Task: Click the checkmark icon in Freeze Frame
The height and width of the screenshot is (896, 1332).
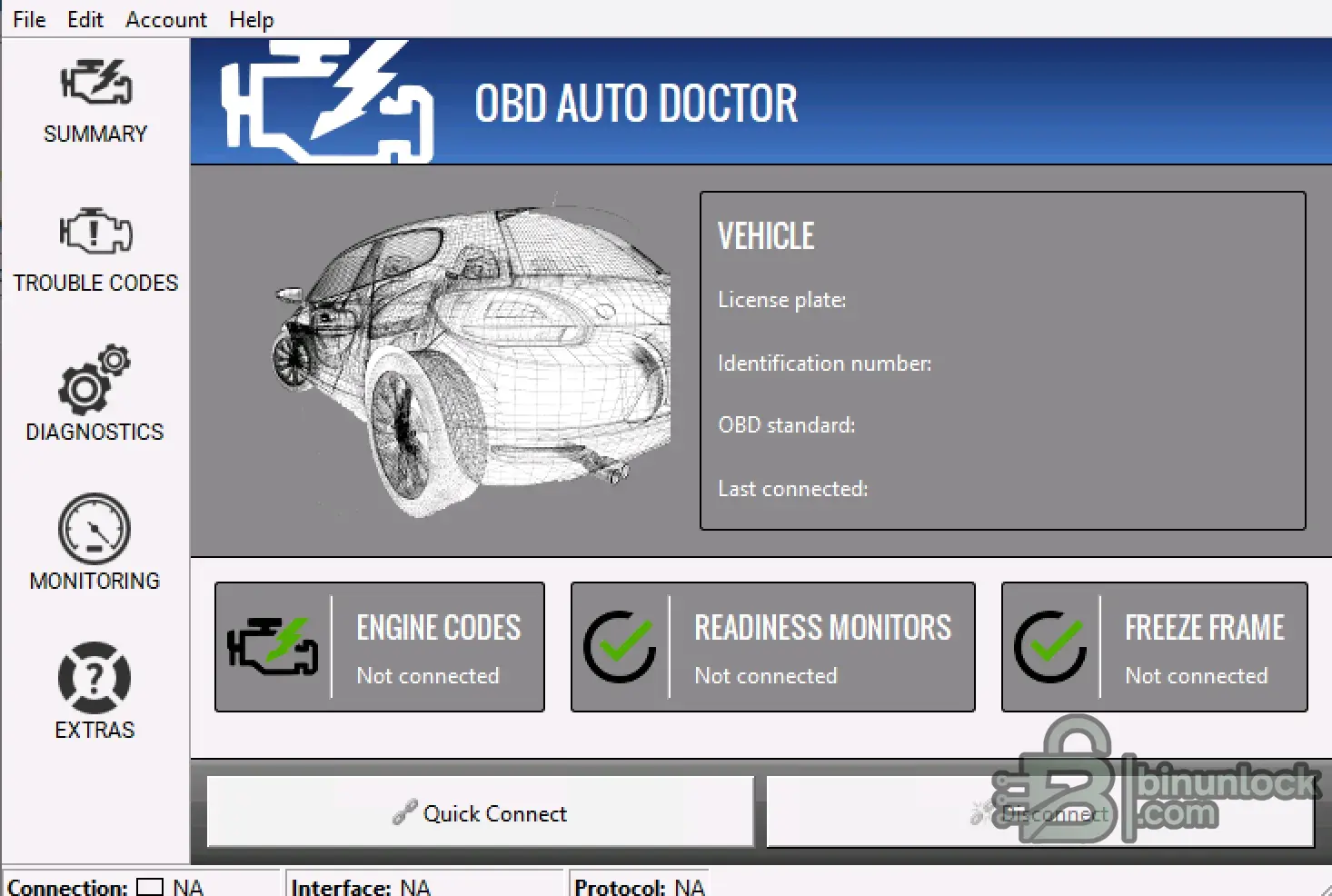Action: (1050, 646)
